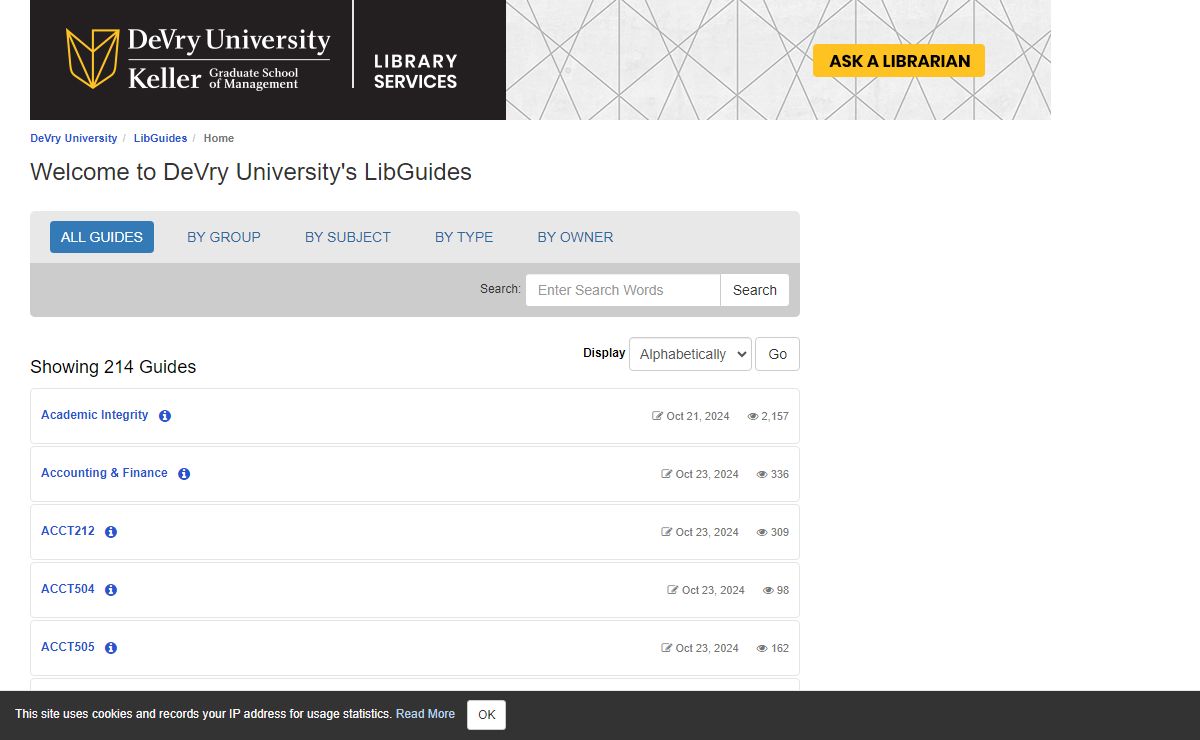This screenshot has height=740, width=1200.
Task: Click the Read More cookies link
Action: pos(425,714)
